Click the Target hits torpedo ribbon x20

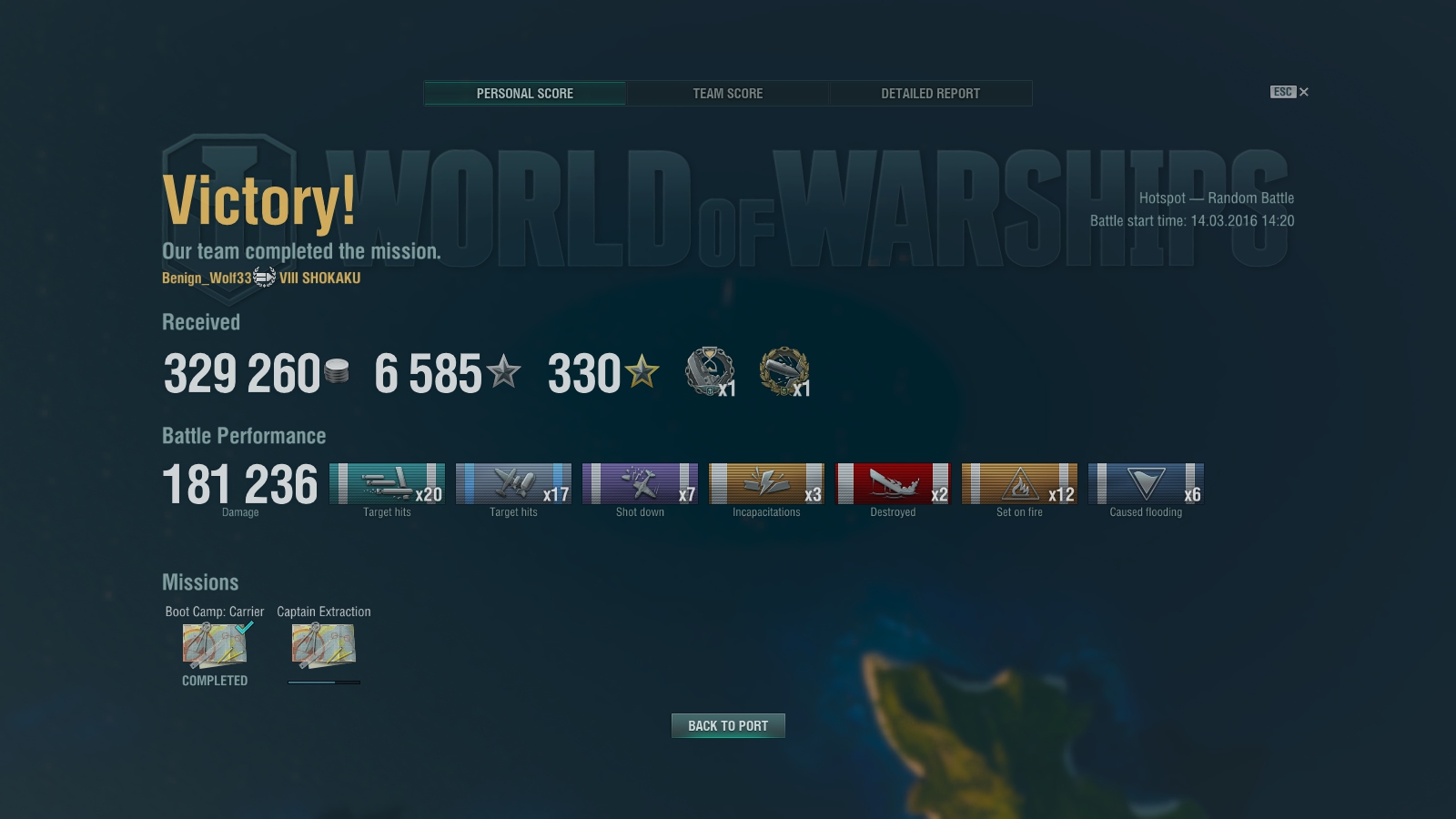pos(387,483)
